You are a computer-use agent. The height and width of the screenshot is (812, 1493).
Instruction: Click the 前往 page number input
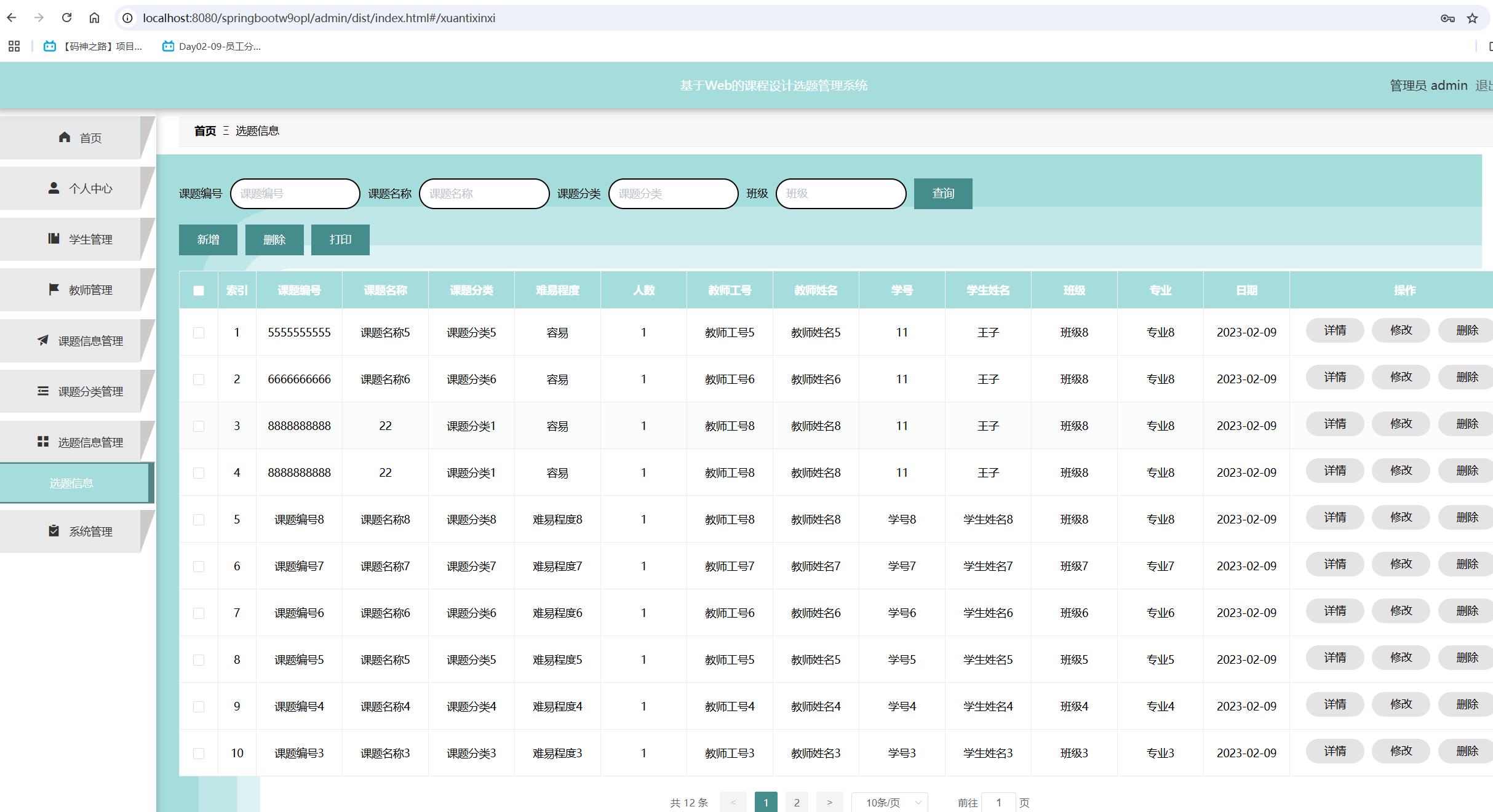(998, 802)
